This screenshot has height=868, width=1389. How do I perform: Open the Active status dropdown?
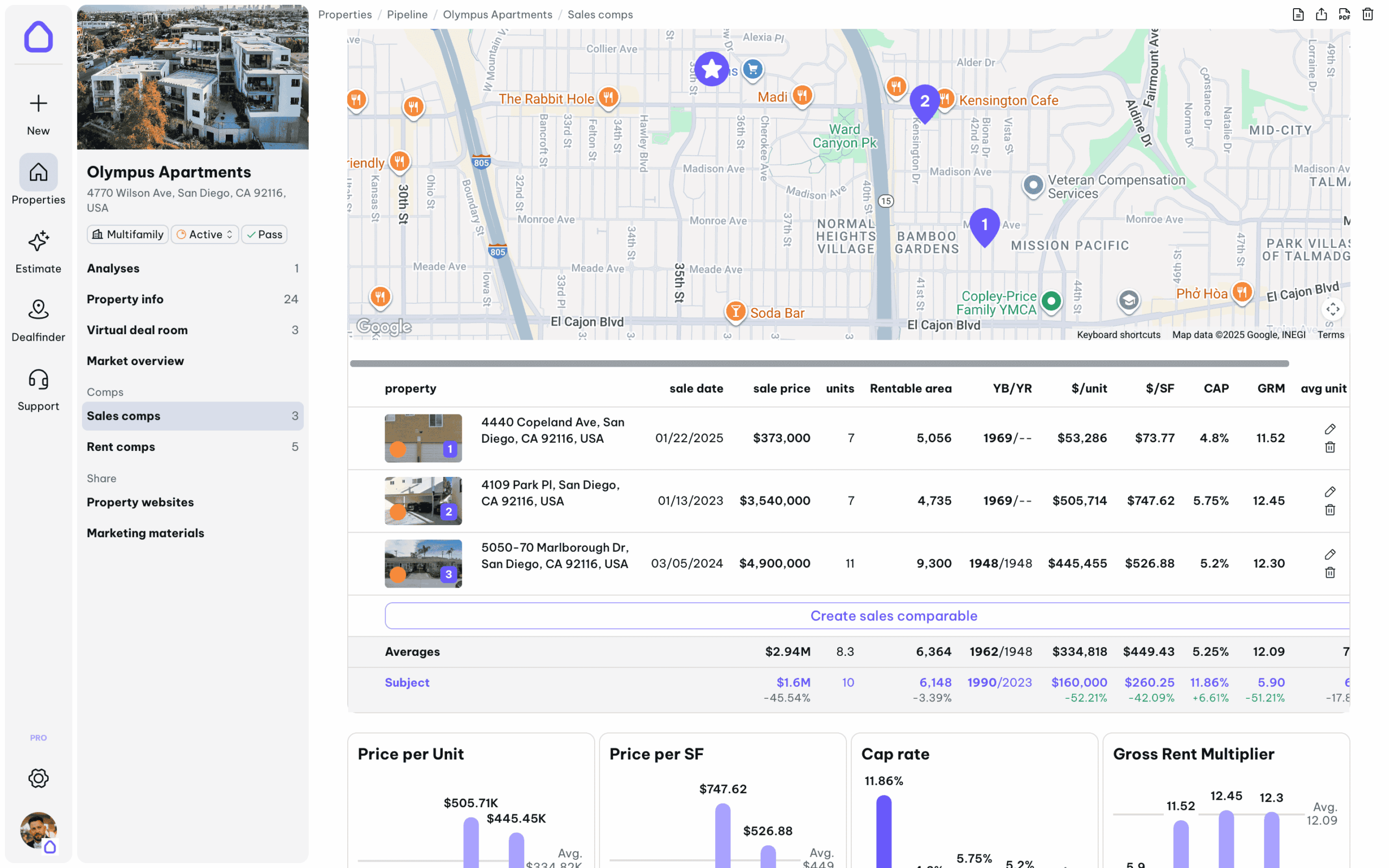pos(205,234)
